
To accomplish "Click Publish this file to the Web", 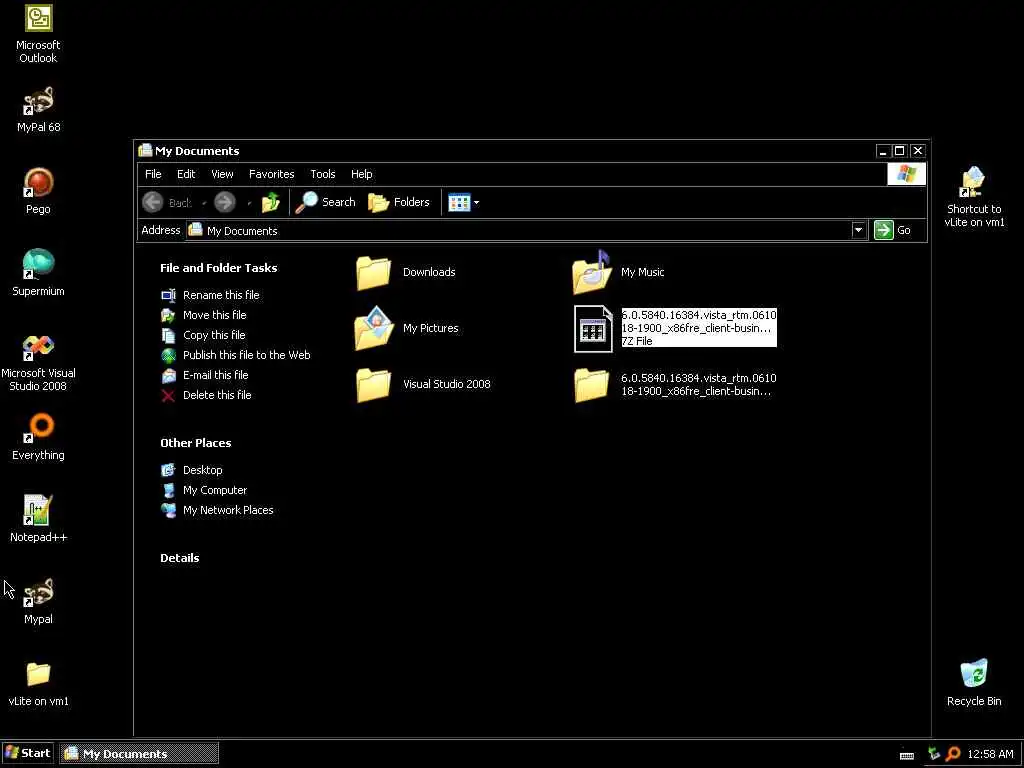I will tap(236, 355).
